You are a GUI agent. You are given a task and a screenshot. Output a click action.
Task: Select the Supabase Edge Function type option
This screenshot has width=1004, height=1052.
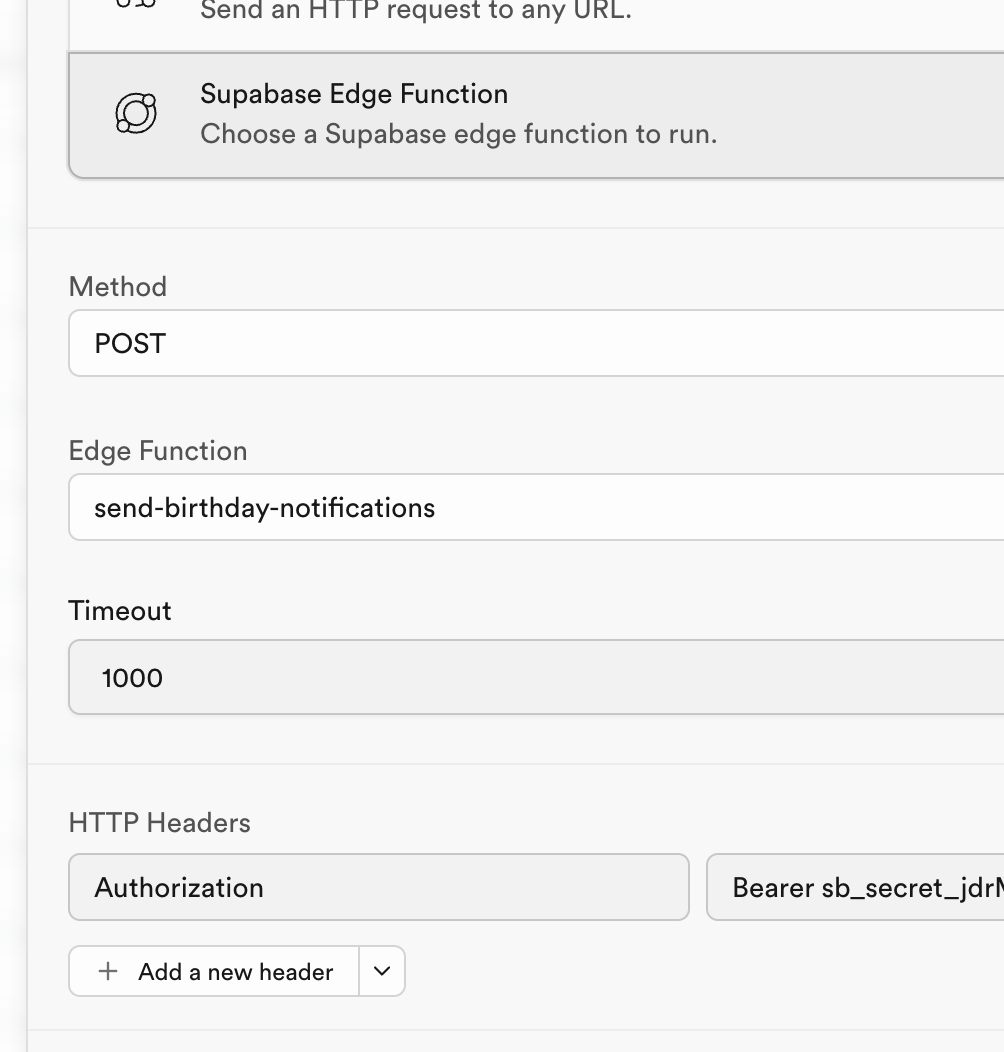[536, 114]
